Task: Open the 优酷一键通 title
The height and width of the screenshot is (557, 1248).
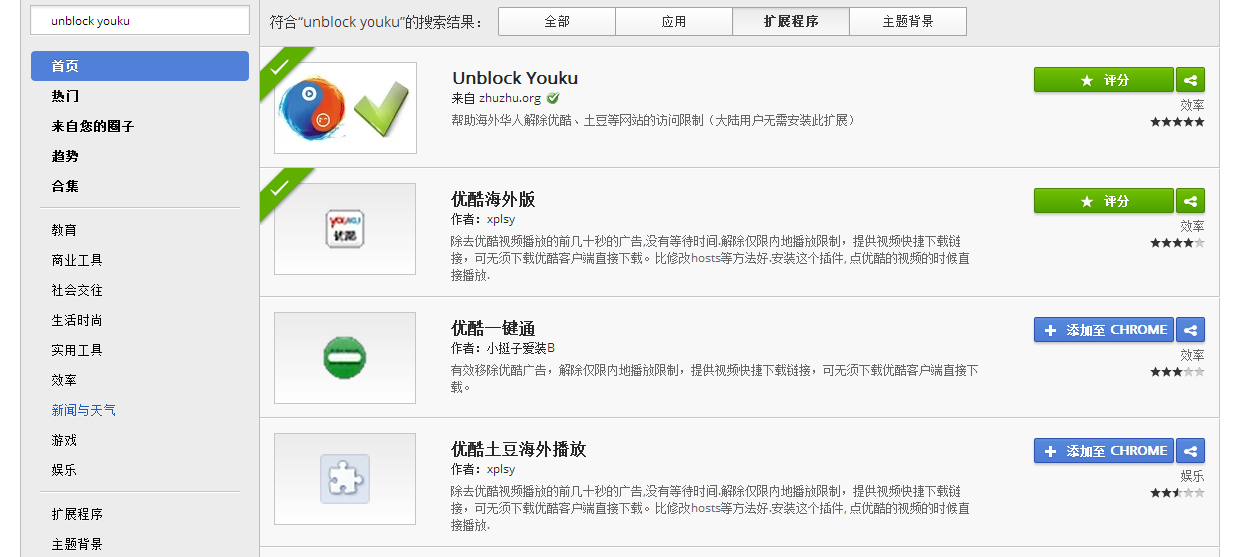Action: tap(493, 328)
